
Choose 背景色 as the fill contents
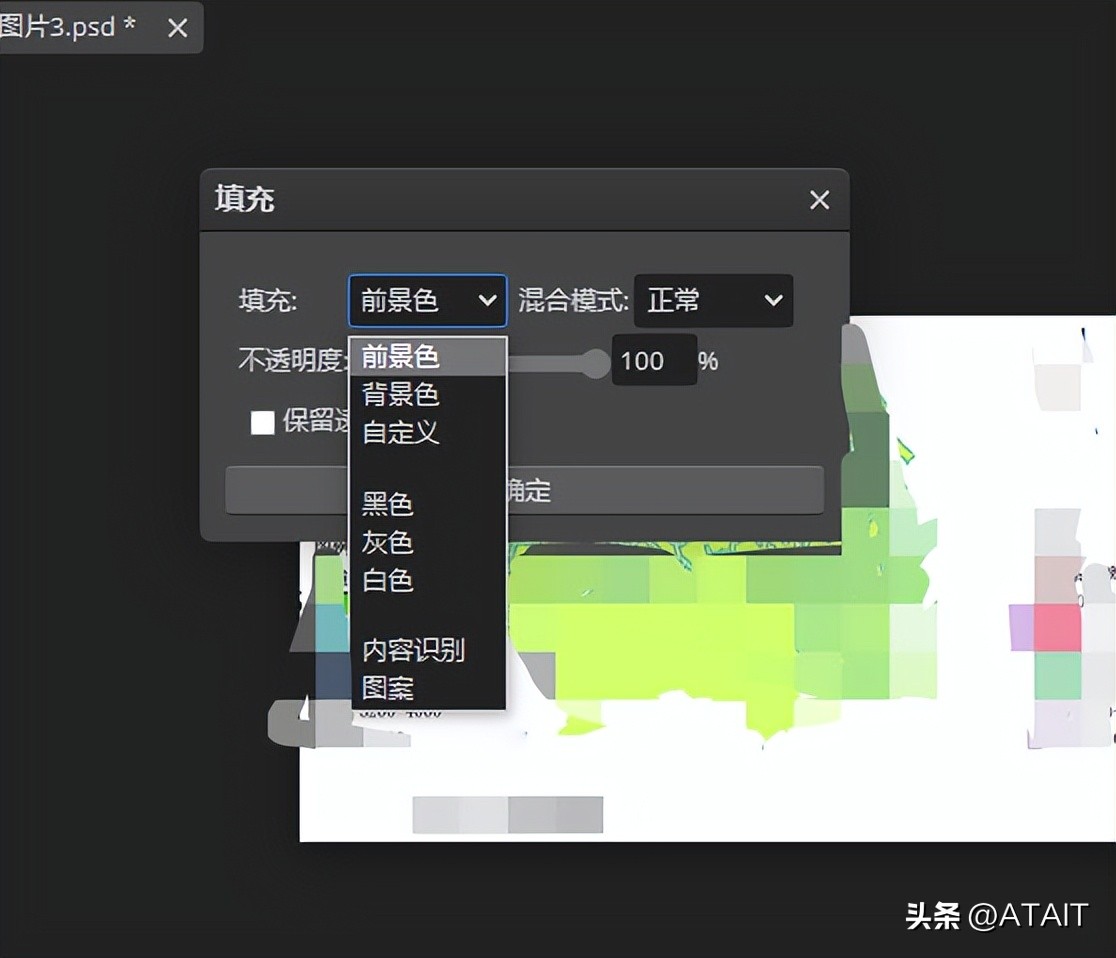[x=399, y=395]
